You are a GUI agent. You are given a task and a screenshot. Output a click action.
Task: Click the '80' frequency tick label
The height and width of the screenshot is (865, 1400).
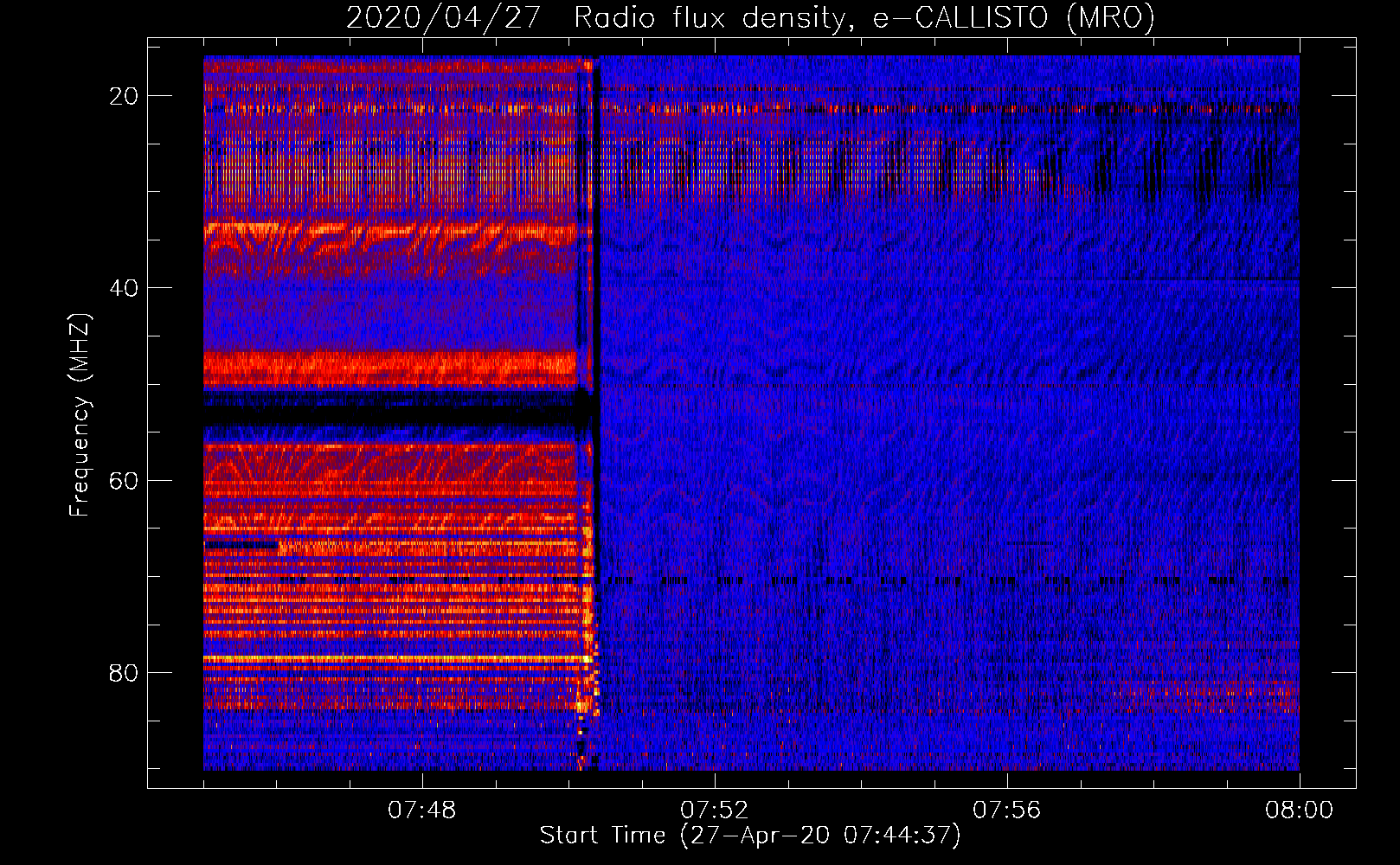click(x=124, y=673)
